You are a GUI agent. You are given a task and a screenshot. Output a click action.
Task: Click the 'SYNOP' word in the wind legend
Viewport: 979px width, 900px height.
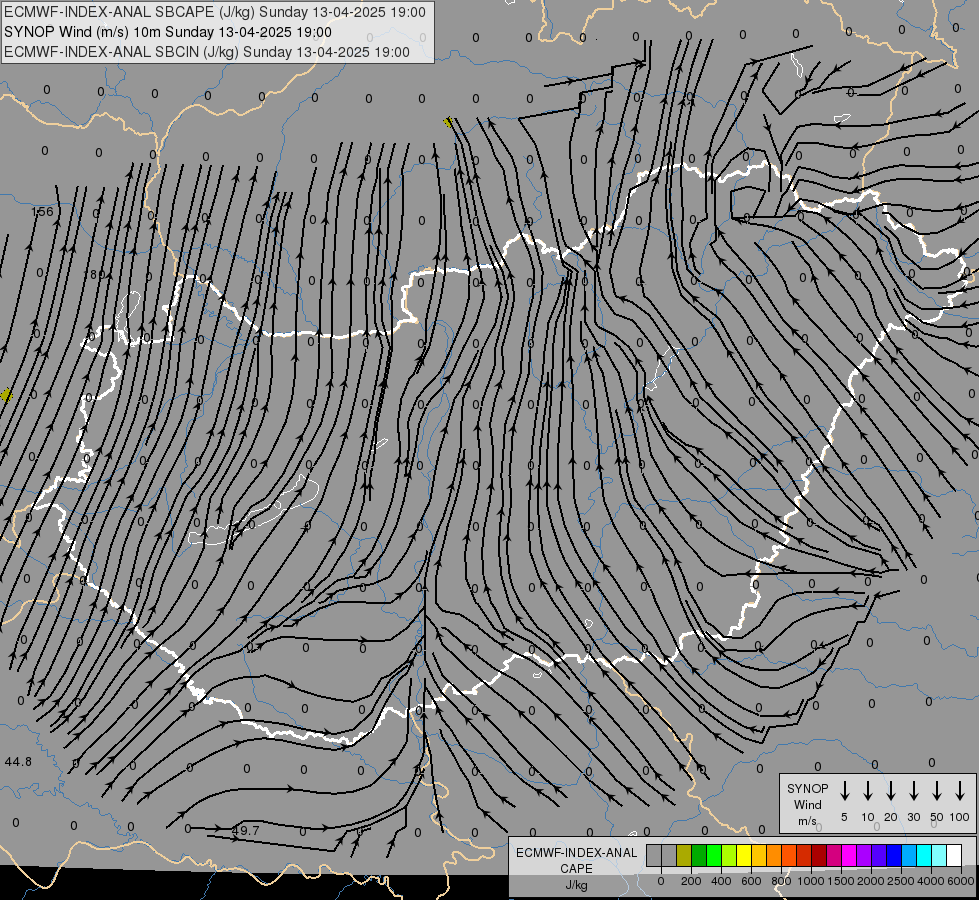point(808,789)
